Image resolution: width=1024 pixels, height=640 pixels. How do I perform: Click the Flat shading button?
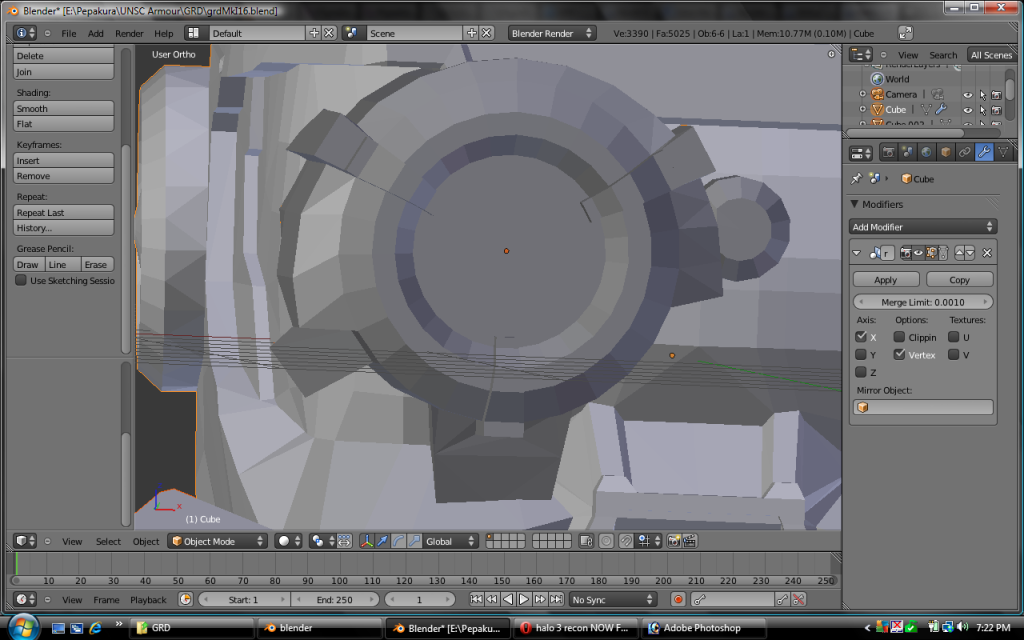[63, 124]
